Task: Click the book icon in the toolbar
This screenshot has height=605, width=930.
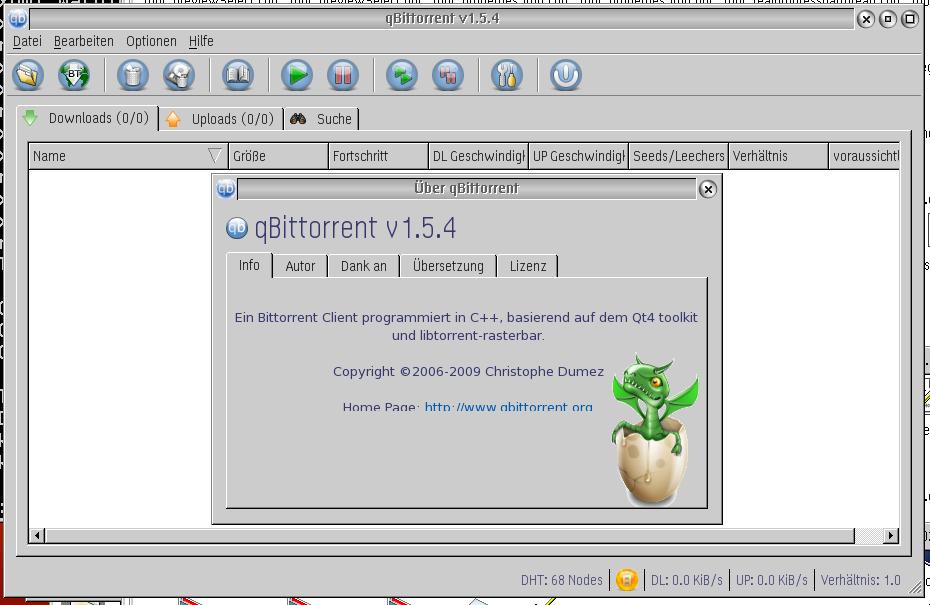Action: click(238, 75)
